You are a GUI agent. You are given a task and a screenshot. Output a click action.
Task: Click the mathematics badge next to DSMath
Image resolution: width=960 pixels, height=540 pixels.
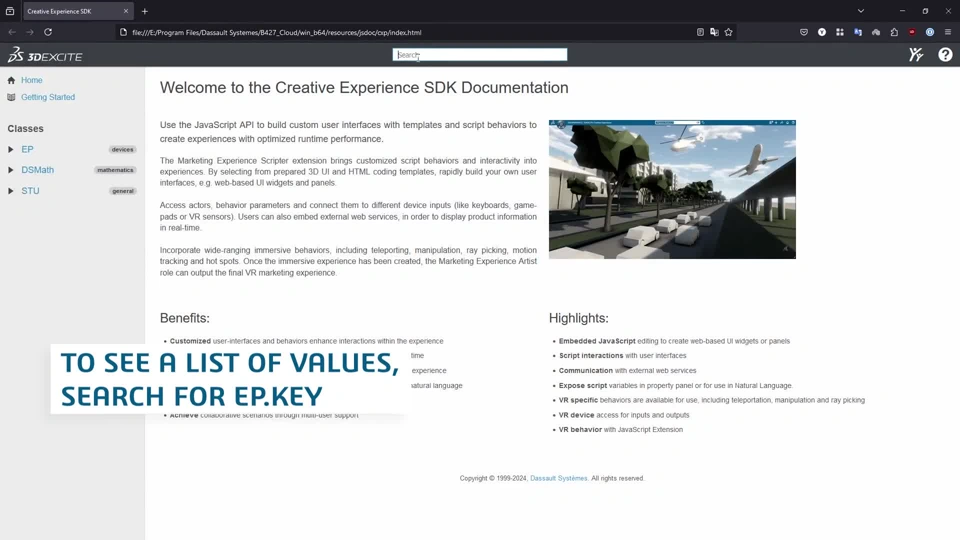pyautogui.click(x=115, y=170)
